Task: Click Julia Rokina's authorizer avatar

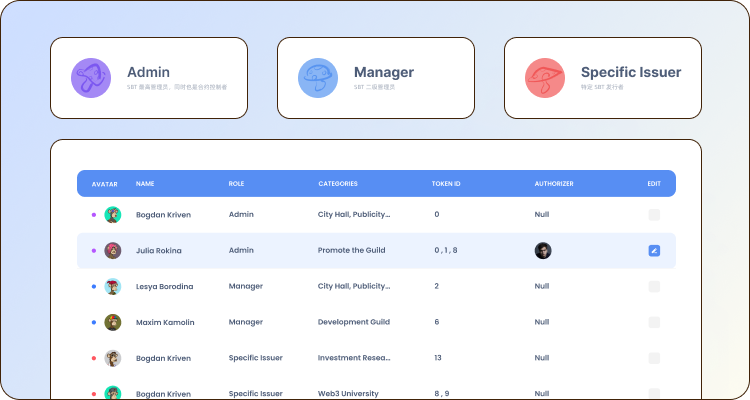Action: point(543,251)
